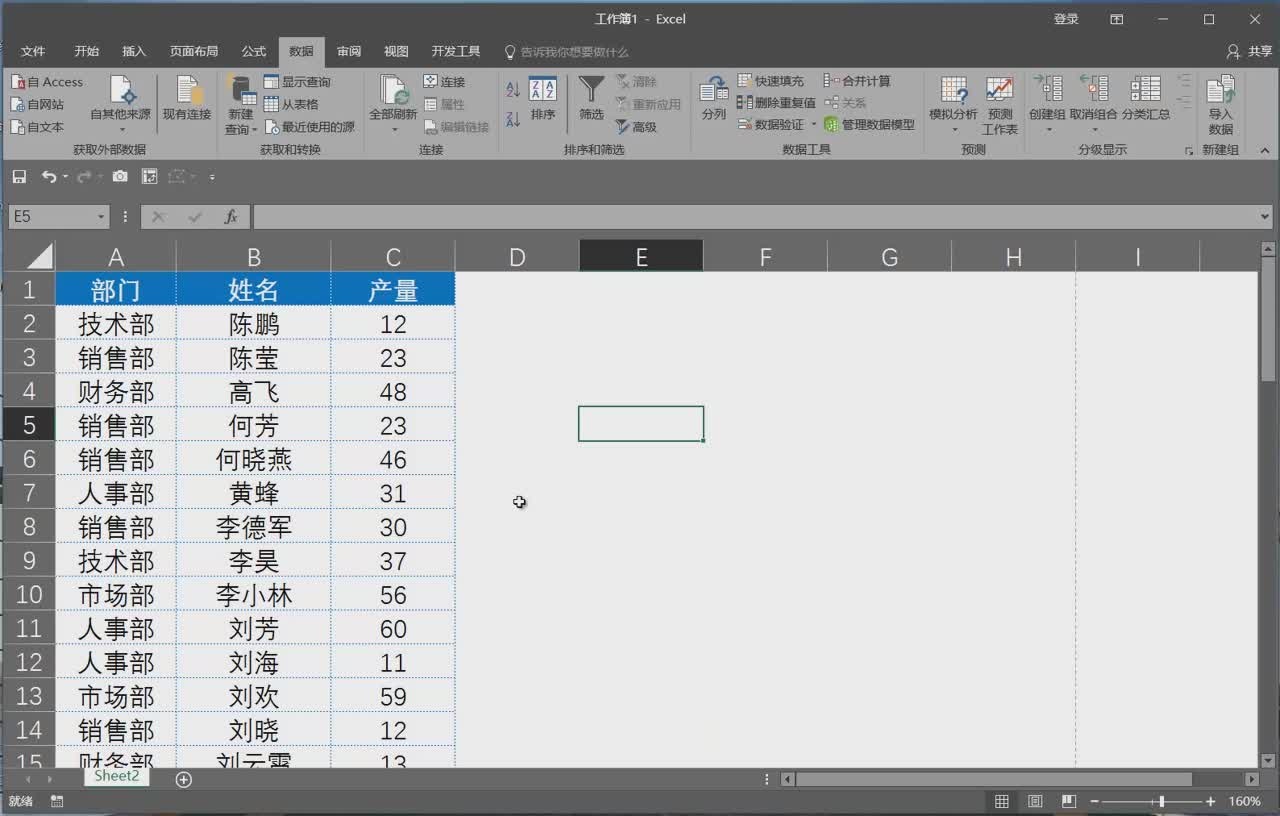Image resolution: width=1280 pixels, height=816 pixels.
Task: Click the 显示查询 show queries button
Action: (297, 82)
